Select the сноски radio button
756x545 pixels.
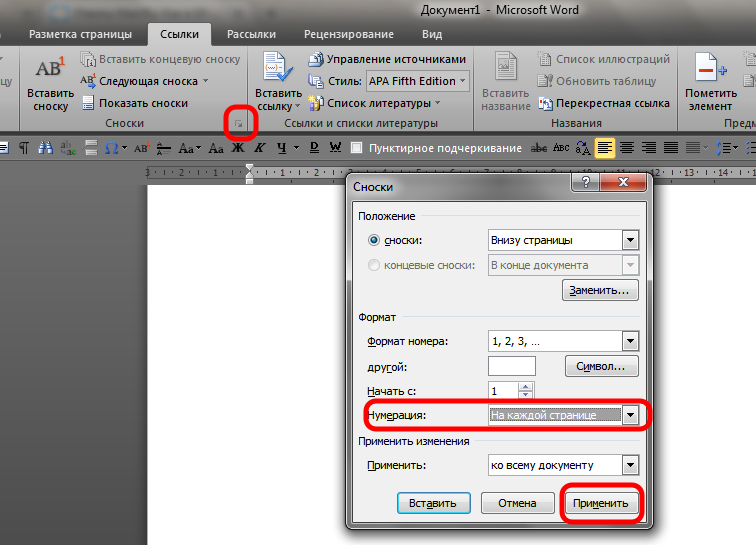(374, 240)
